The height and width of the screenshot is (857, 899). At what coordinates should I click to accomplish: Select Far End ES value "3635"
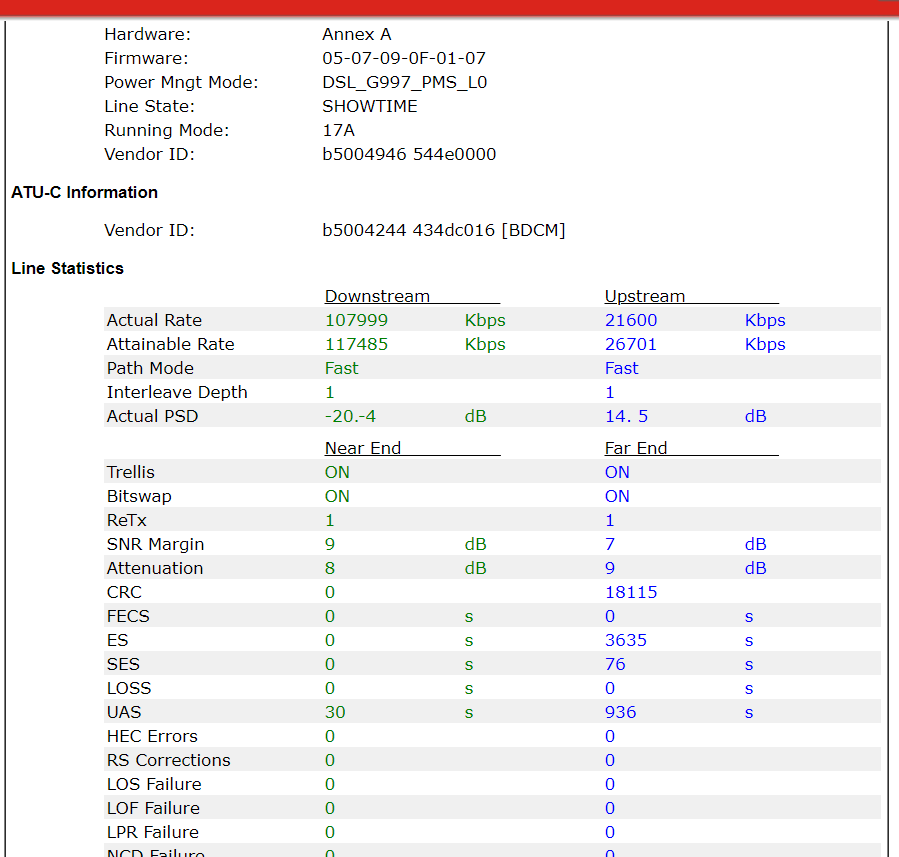click(626, 641)
